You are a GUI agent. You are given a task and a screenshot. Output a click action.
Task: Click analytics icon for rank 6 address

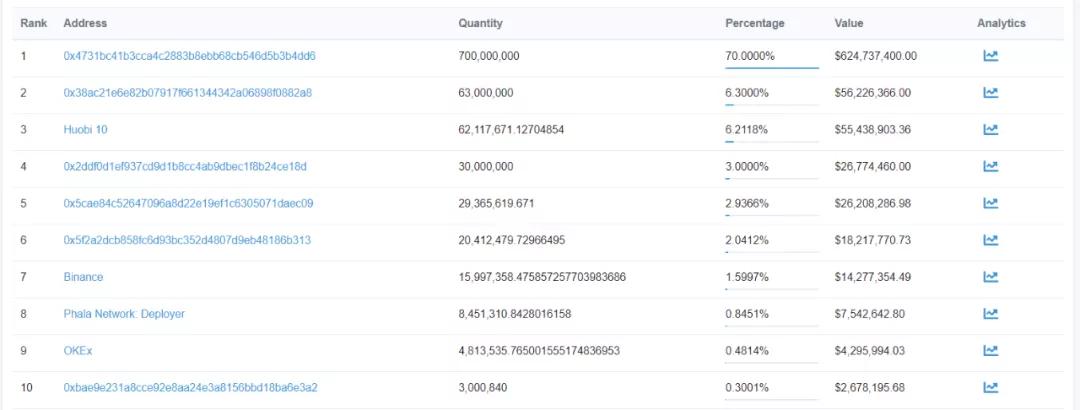[990, 240]
